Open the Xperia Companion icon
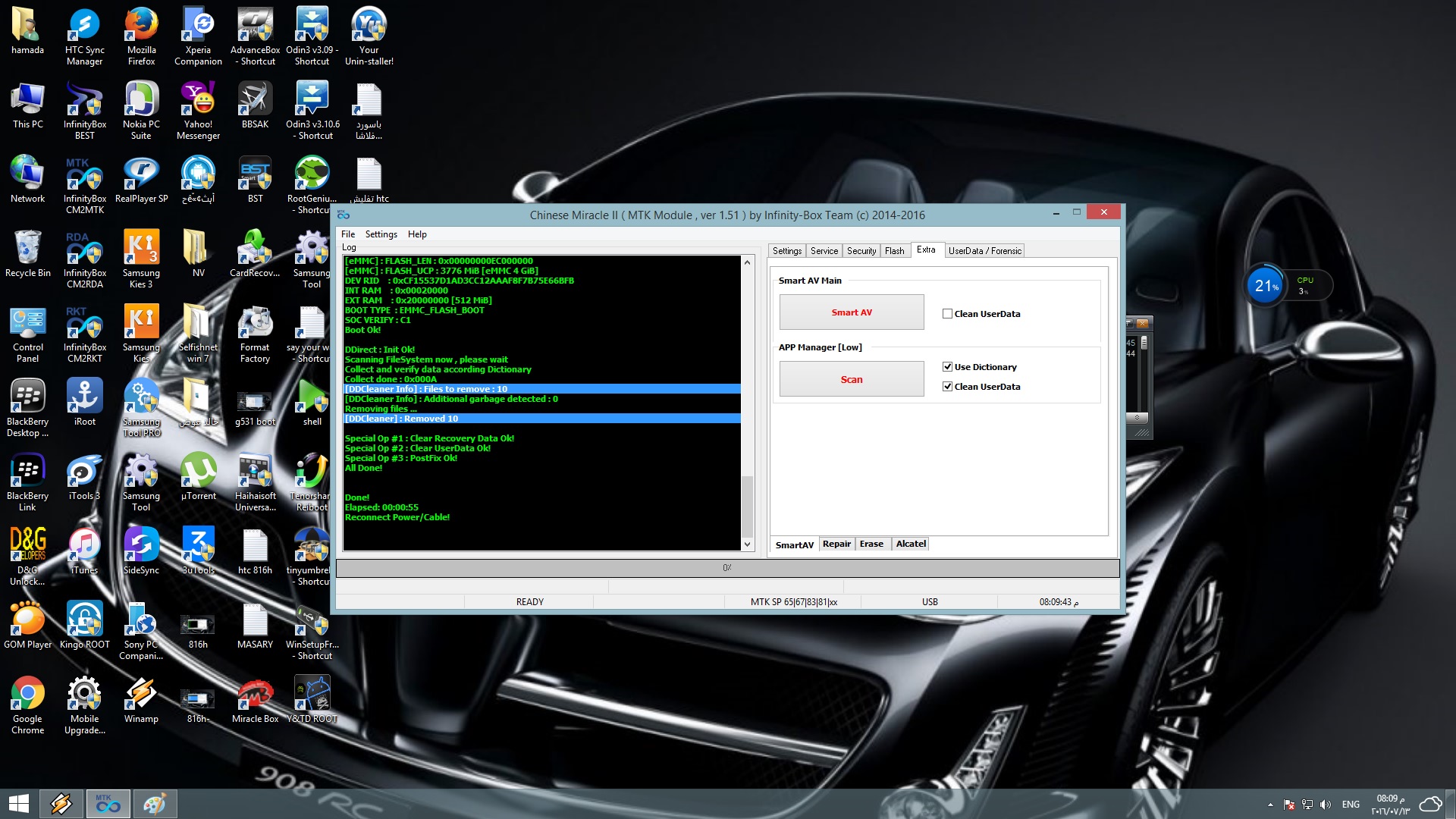The image size is (1456, 819). [x=198, y=36]
